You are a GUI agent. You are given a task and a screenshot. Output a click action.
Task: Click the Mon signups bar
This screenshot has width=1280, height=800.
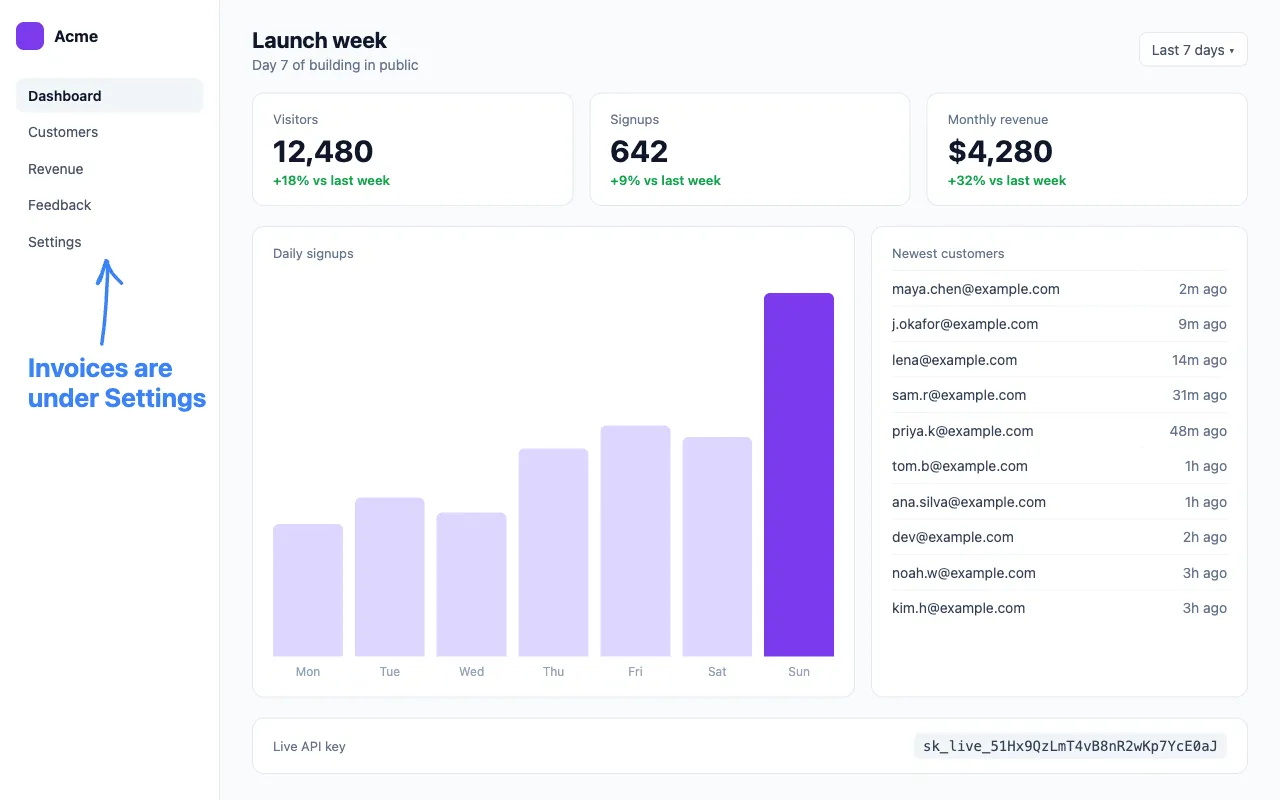tap(308, 590)
